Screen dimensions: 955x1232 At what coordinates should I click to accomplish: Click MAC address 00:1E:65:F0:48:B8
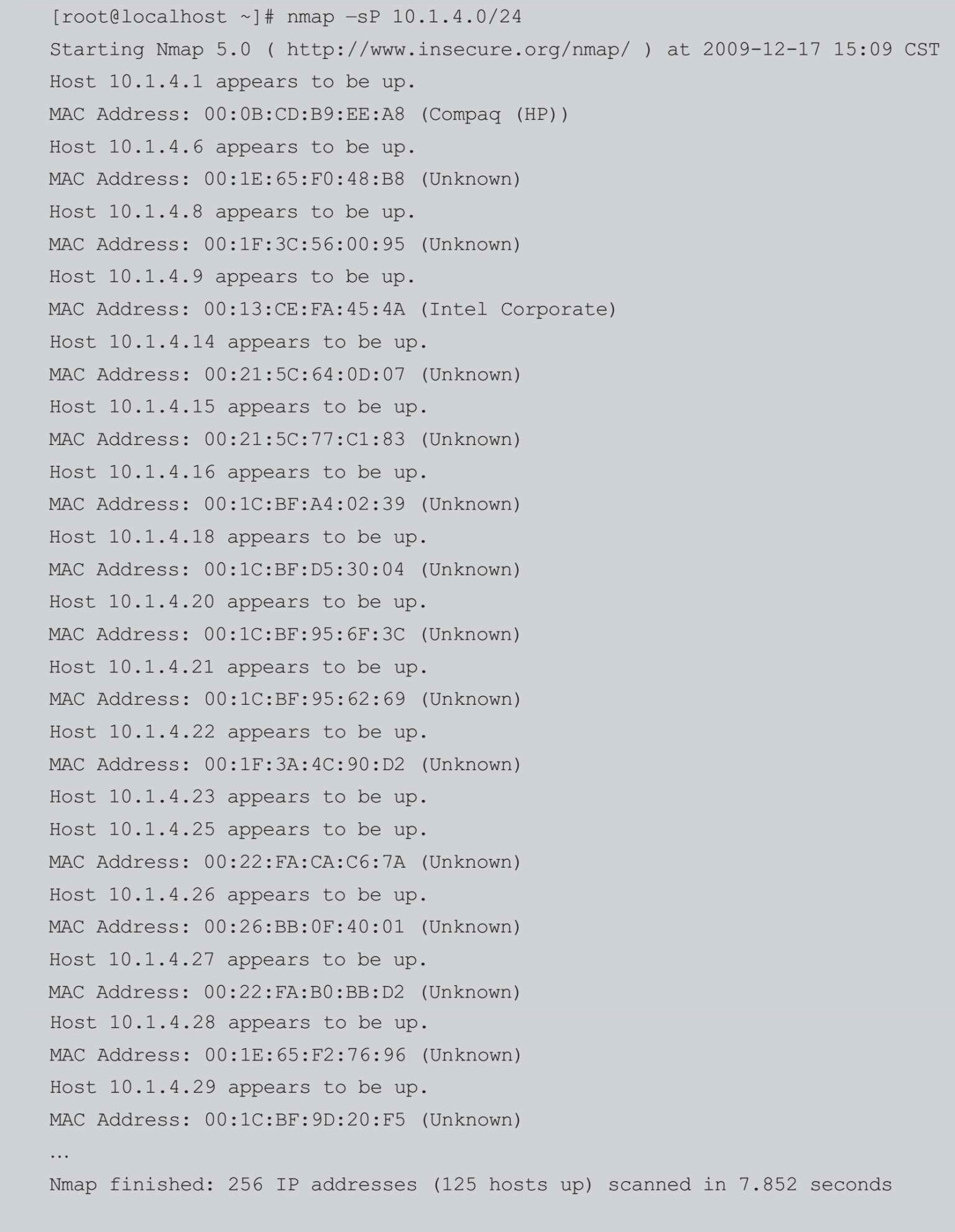(x=304, y=179)
